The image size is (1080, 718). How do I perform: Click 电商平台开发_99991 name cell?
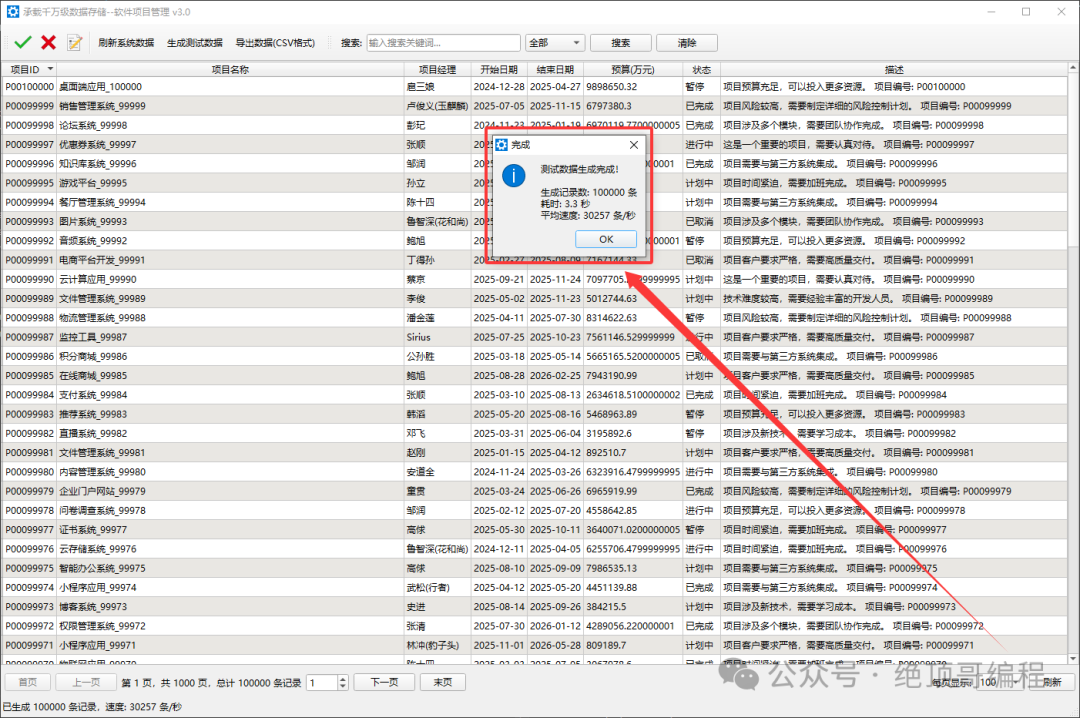point(230,260)
